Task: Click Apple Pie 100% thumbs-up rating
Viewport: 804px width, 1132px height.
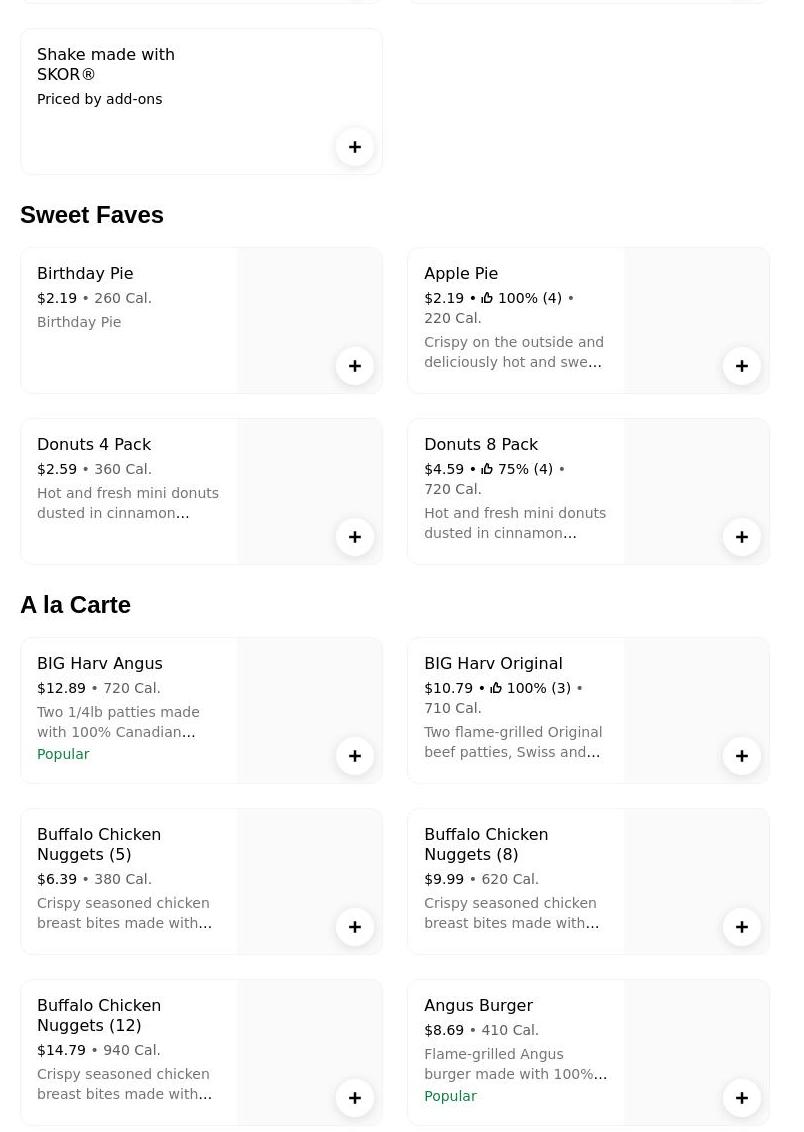Action: [487, 298]
